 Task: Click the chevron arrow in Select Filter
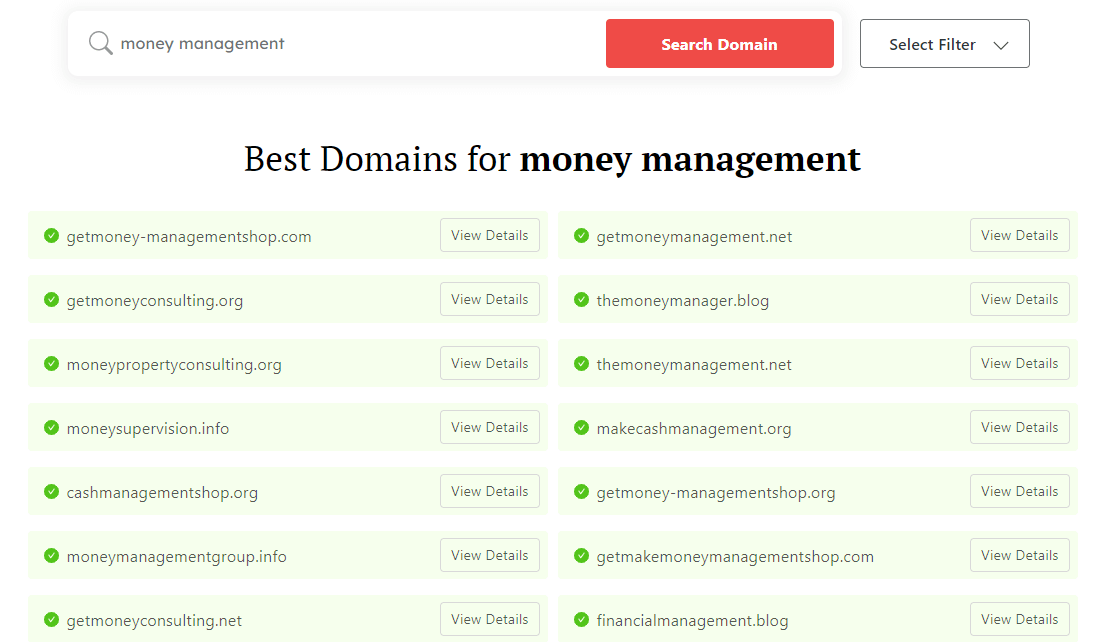tap(1001, 45)
